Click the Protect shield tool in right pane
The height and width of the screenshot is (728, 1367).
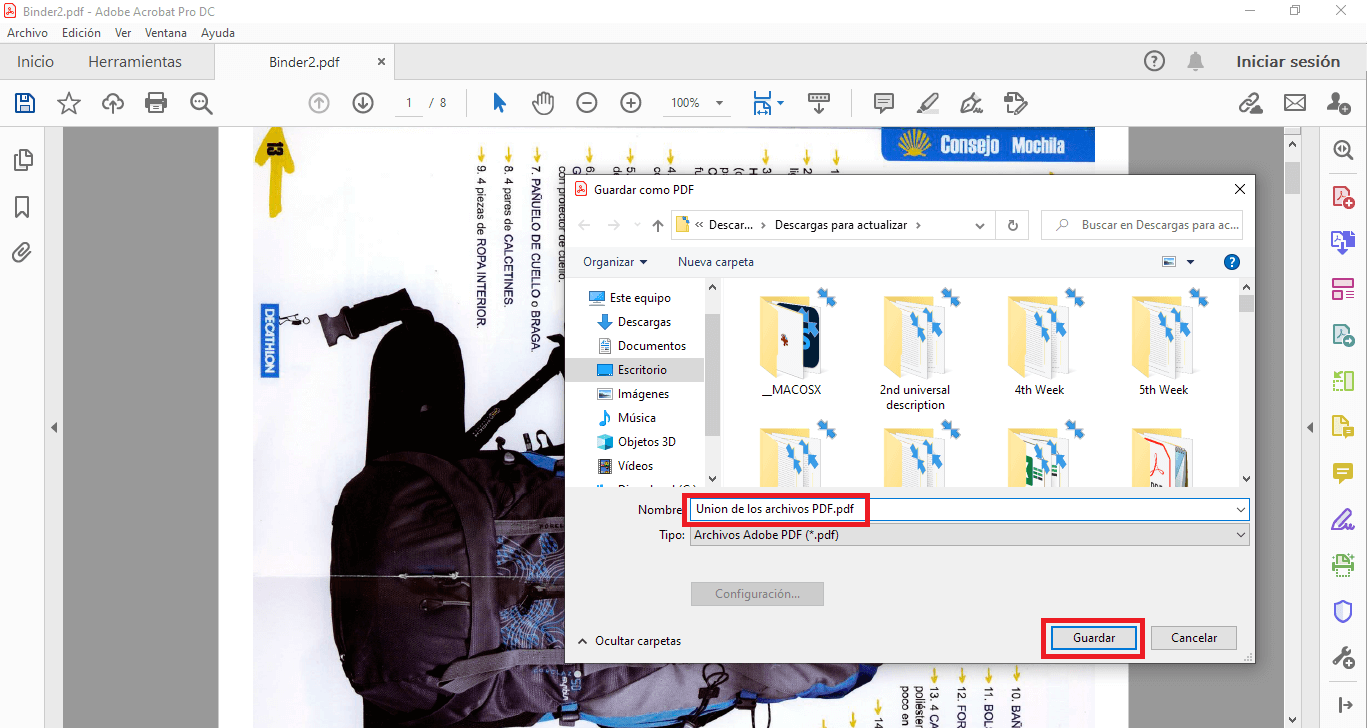[1342, 611]
